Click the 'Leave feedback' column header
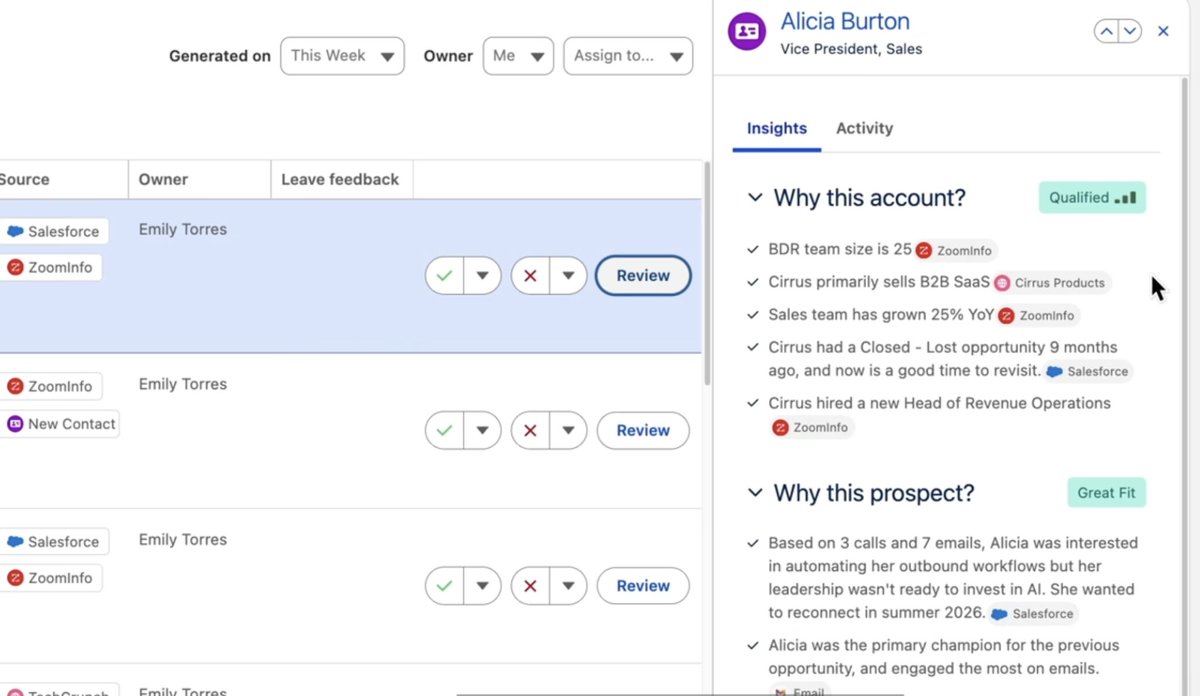This screenshot has width=1200, height=696. [x=340, y=179]
